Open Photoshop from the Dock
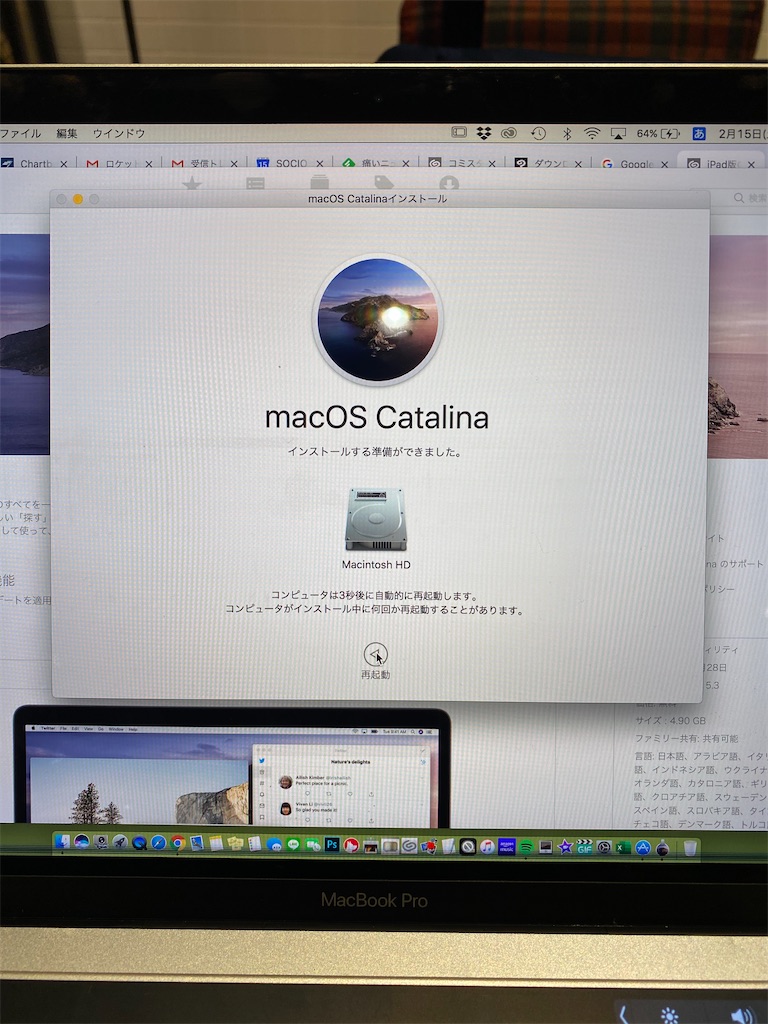 (x=332, y=845)
